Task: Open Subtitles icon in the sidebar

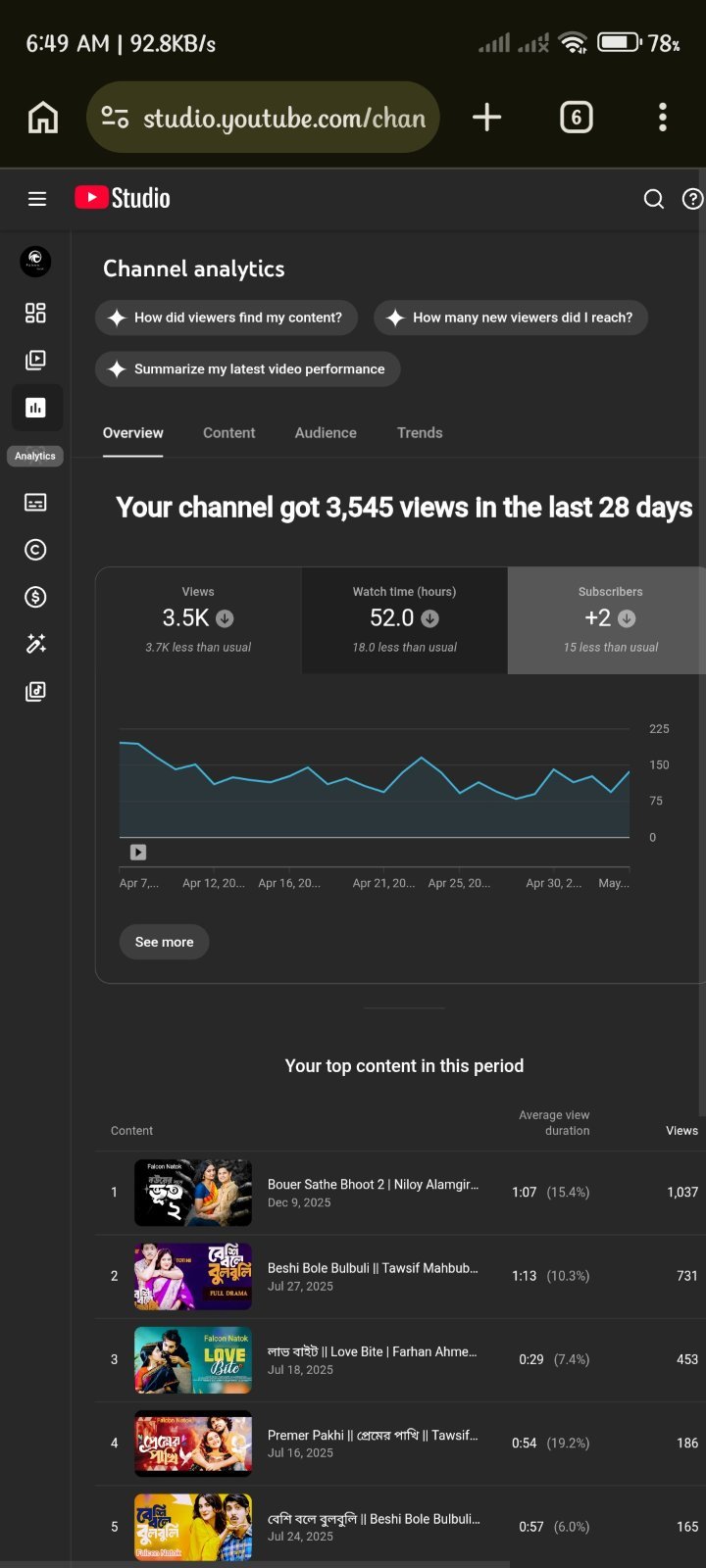Action: coord(35,503)
